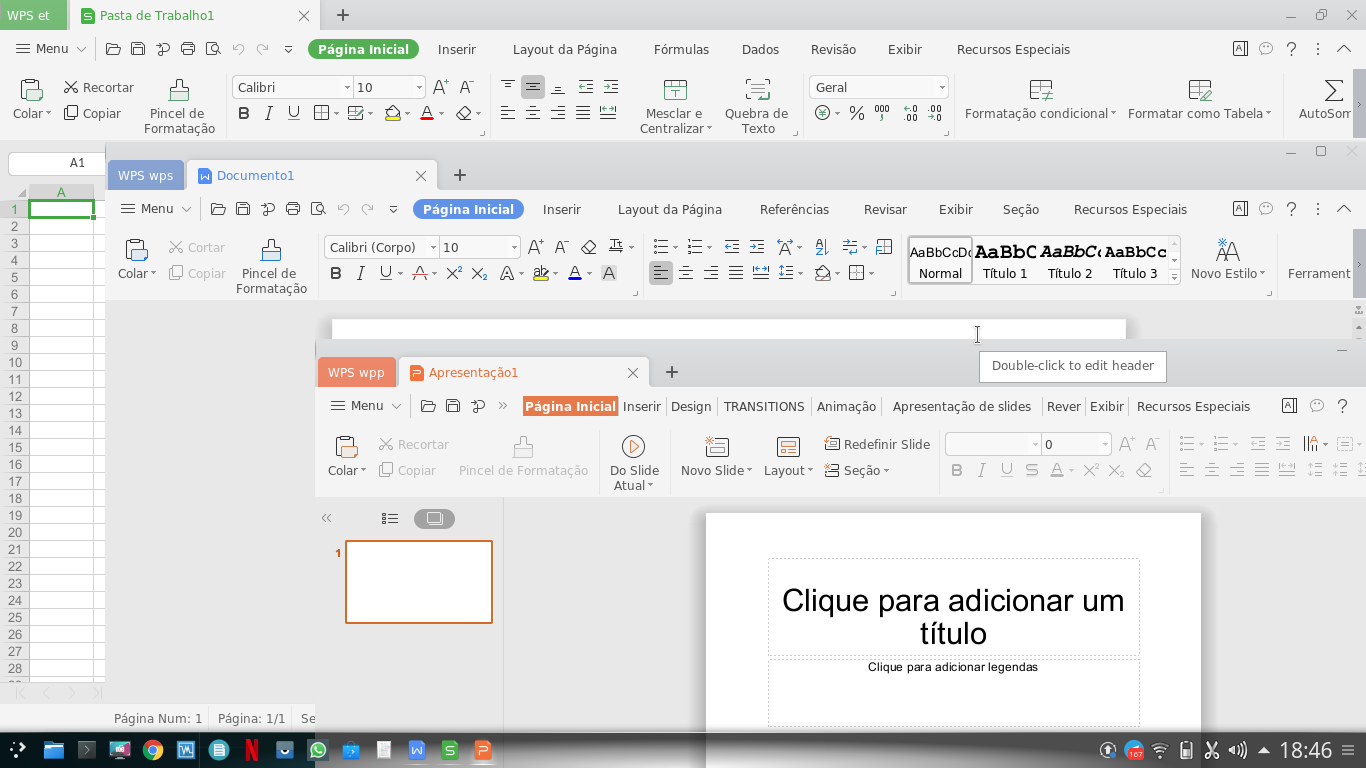This screenshot has height=768, width=1366.
Task: Increase font size in the spreadsheet ribbon
Action: pos(440,87)
